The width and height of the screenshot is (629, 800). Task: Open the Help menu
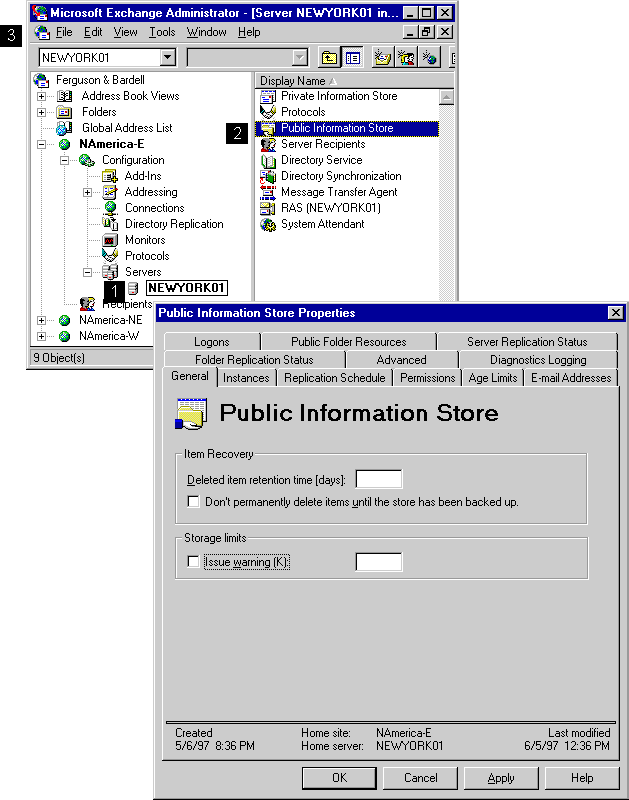[248, 32]
